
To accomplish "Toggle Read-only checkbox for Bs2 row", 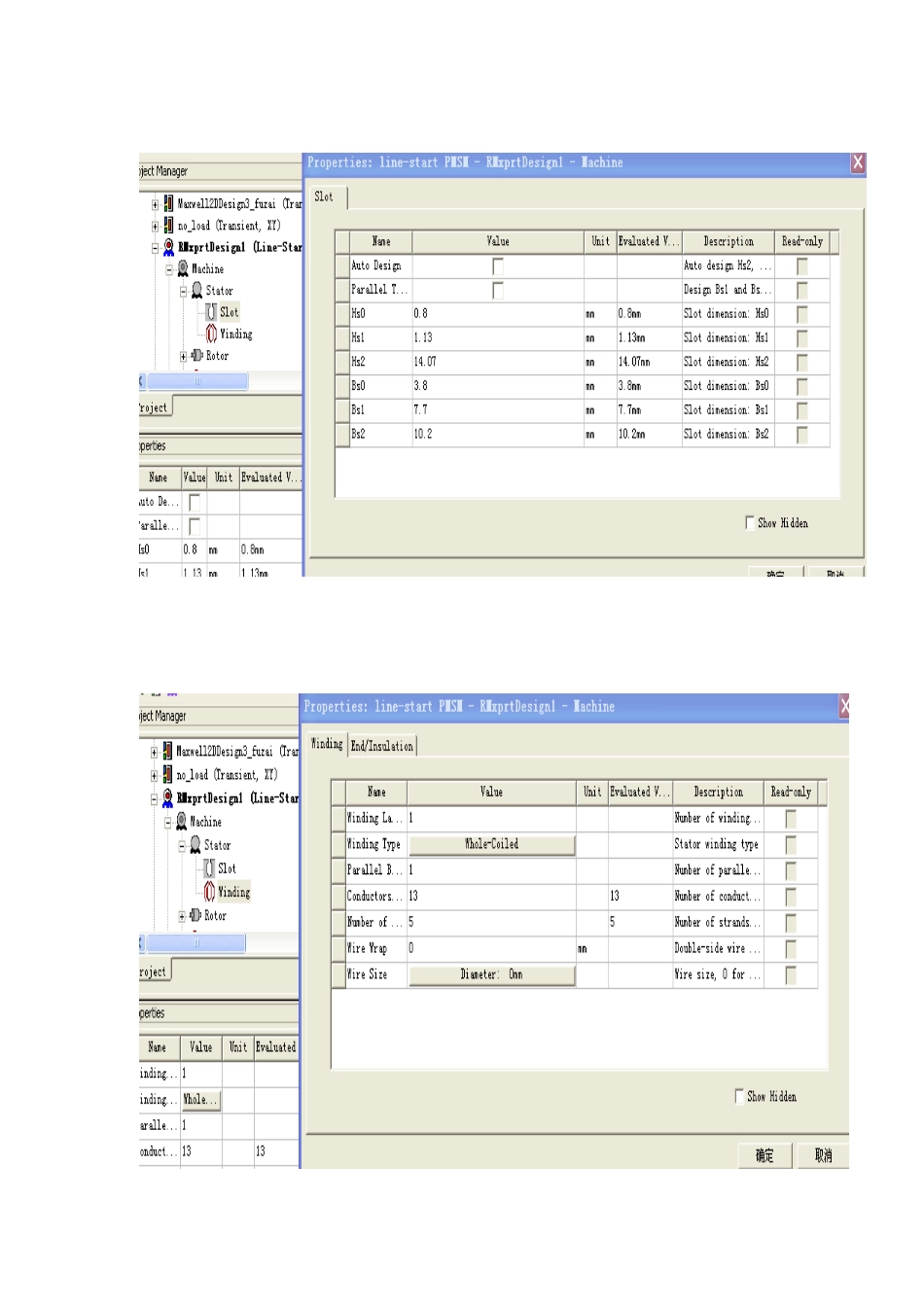I will tap(802, 435).
